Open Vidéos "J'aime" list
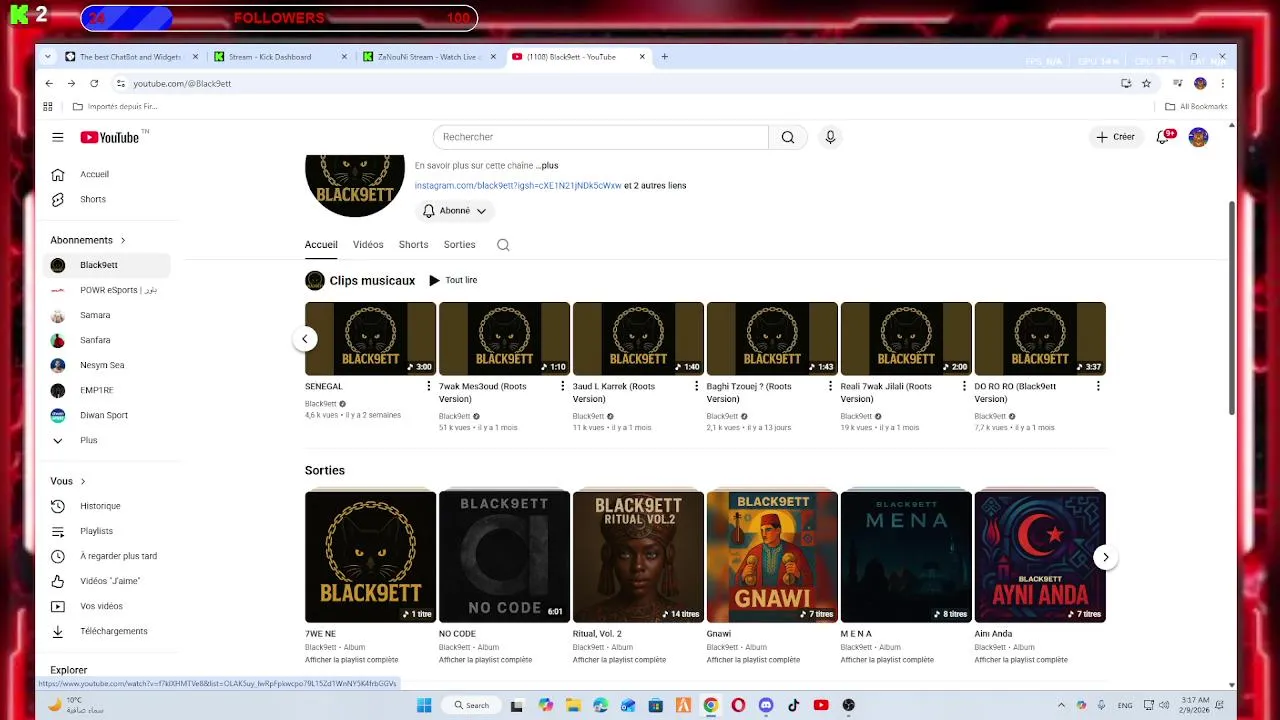This screenshot has width=1280, height=720. point(110,581)
